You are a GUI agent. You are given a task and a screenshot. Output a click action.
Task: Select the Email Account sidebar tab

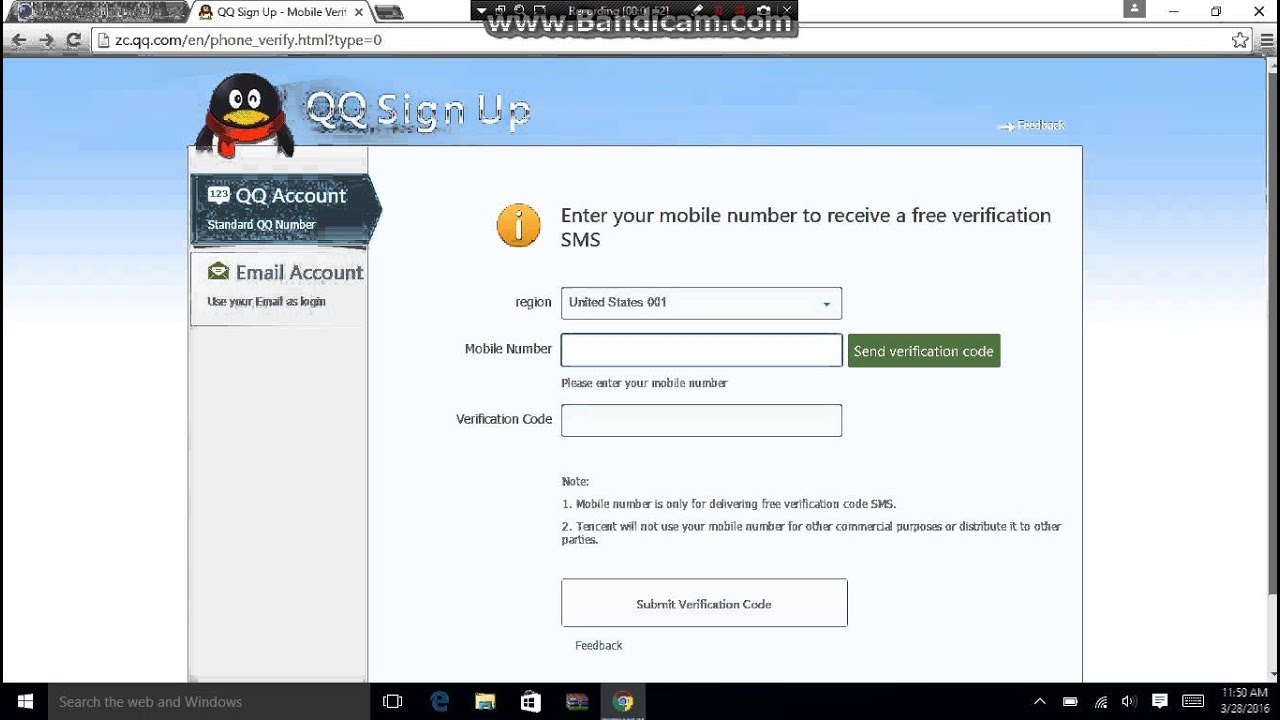tap(279, 287)
